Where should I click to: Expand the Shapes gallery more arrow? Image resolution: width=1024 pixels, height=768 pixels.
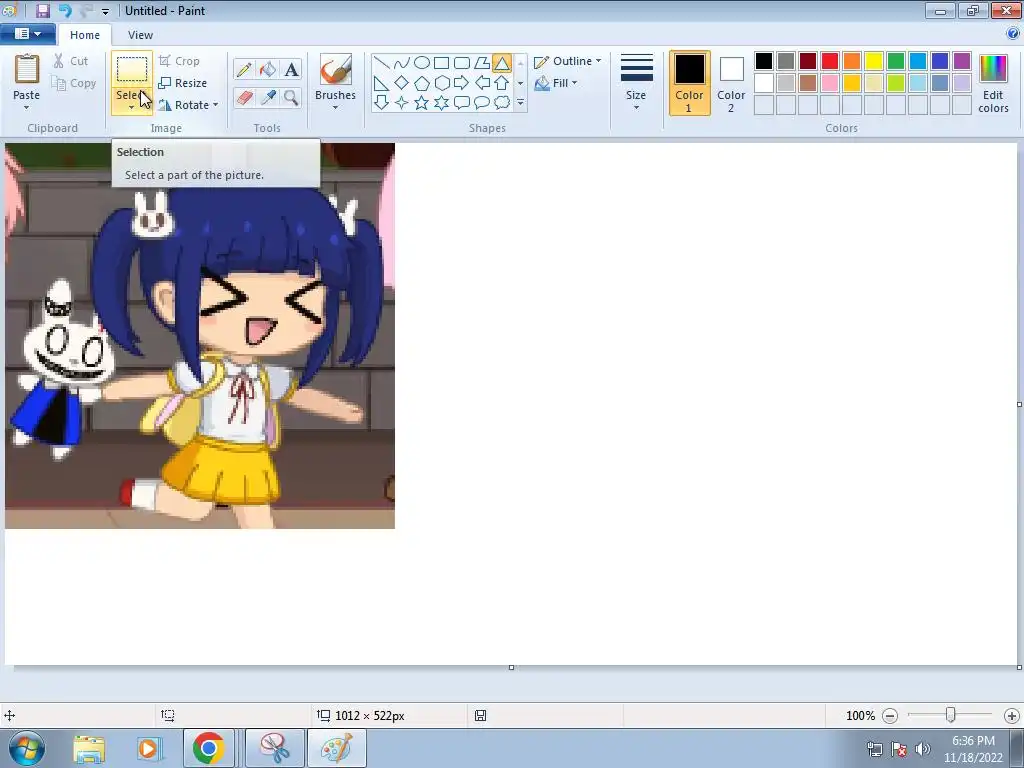pos(520,103)
